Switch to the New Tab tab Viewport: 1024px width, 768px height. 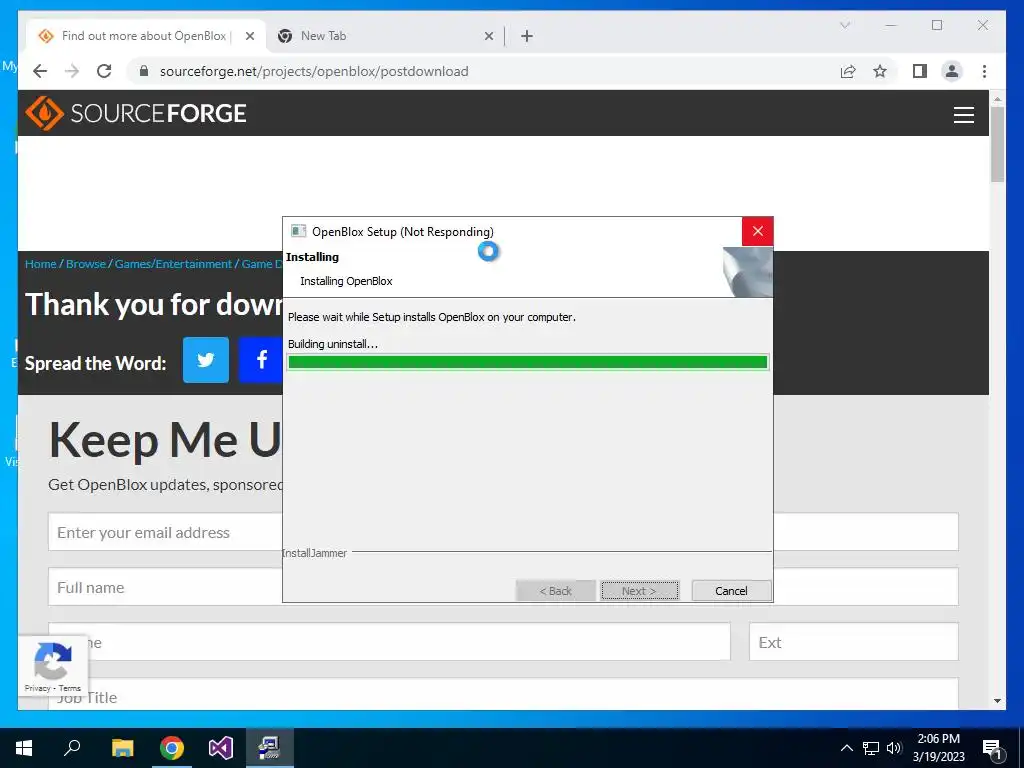click(x=385, y=36)
